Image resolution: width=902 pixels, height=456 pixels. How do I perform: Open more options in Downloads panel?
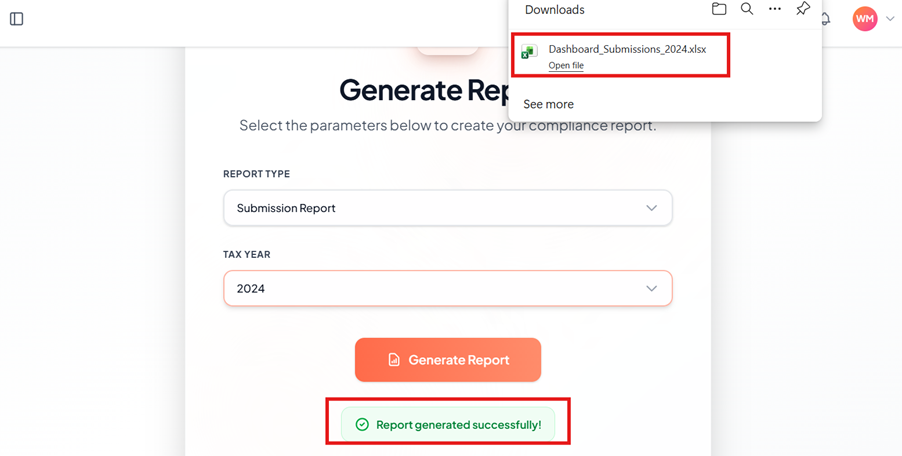pos(775,9)
